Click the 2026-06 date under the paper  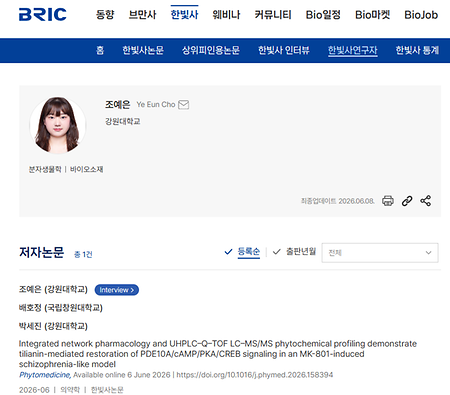click(34, 390)
